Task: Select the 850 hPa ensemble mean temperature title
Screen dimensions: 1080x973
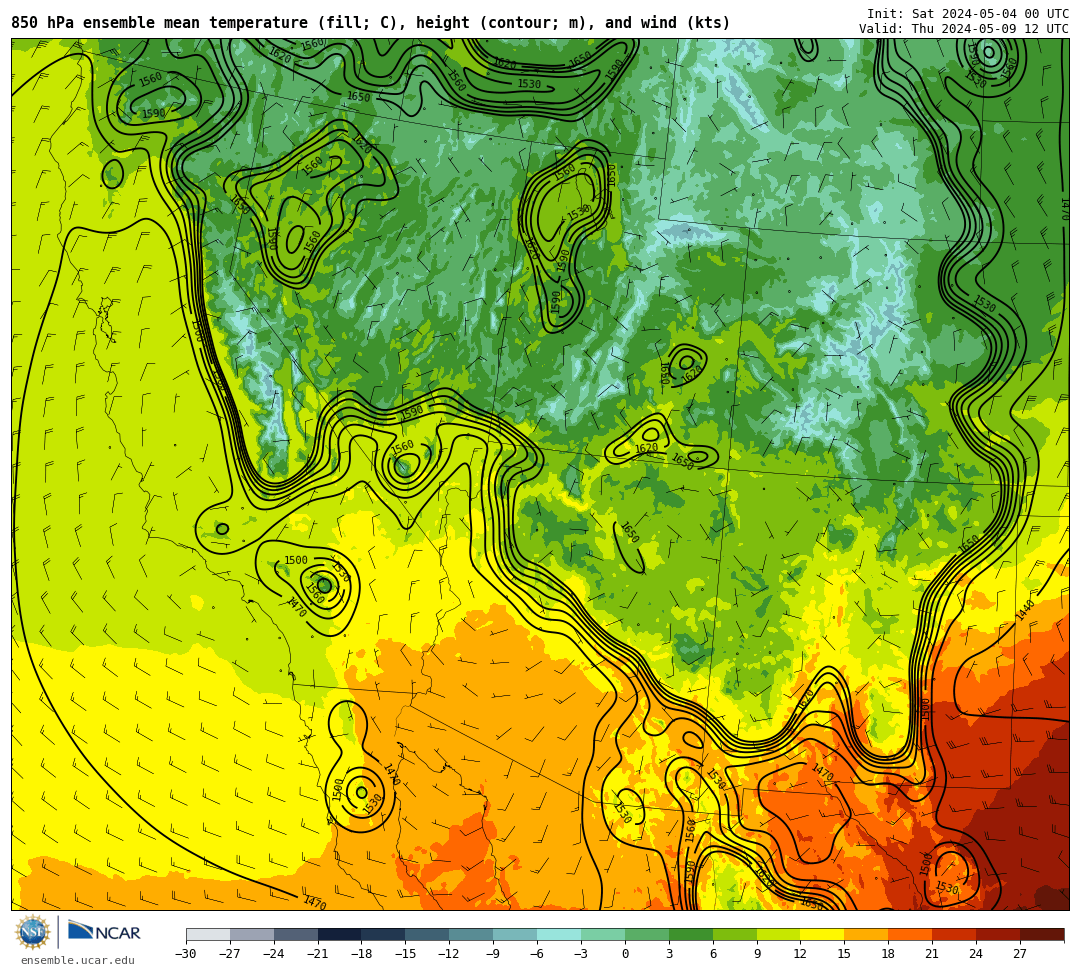Action: (370, 23)
